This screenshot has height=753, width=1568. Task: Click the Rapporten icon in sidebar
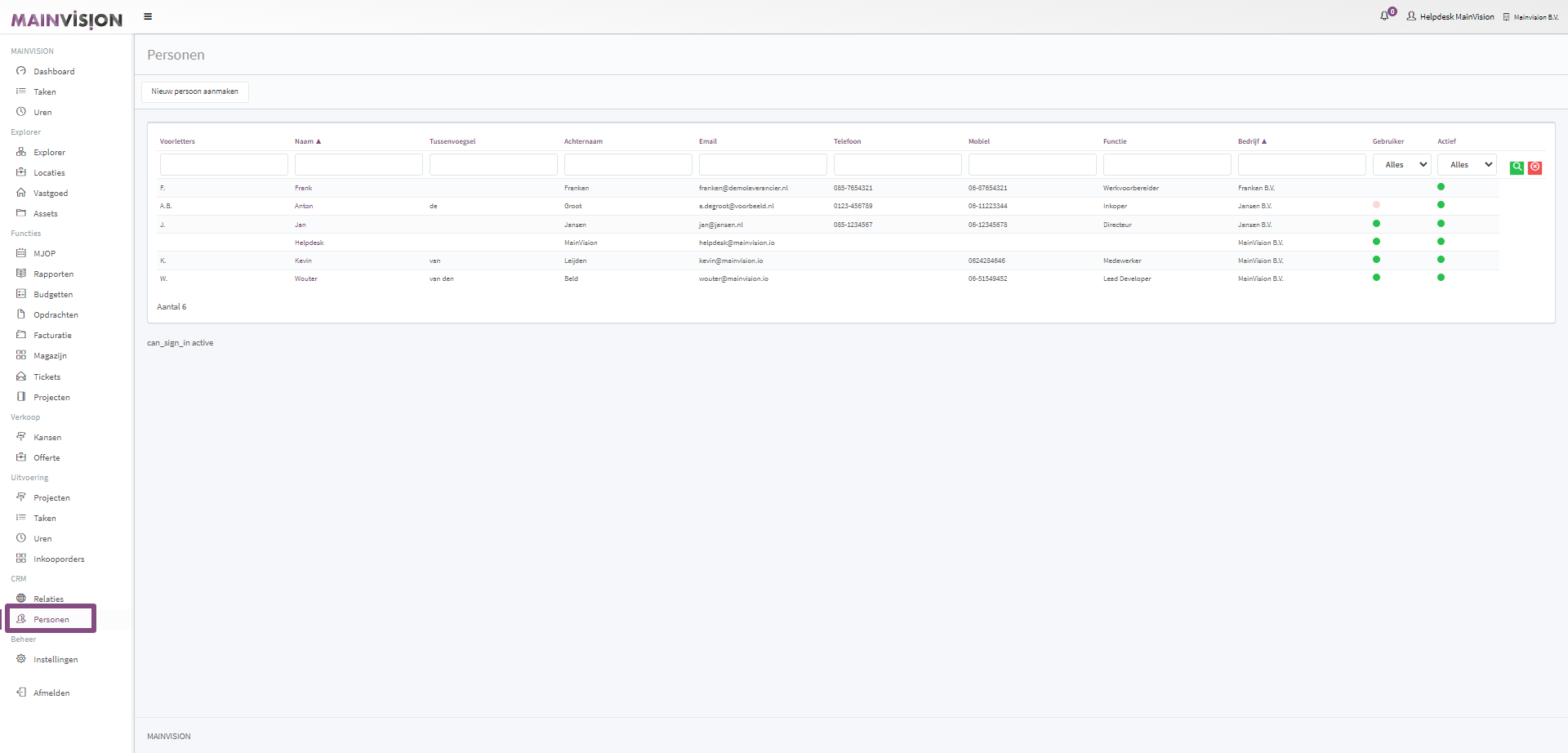[21, 274]
